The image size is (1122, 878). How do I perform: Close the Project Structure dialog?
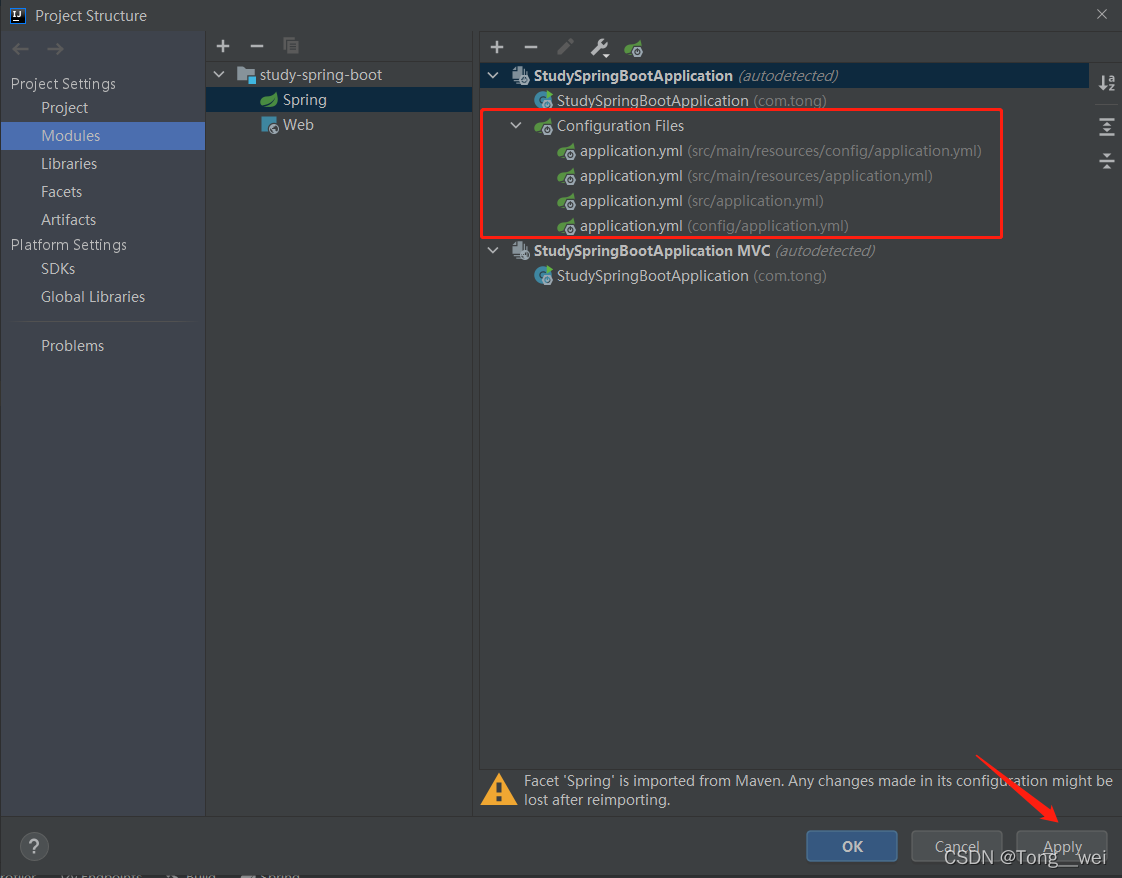[x=1102, y=14]
